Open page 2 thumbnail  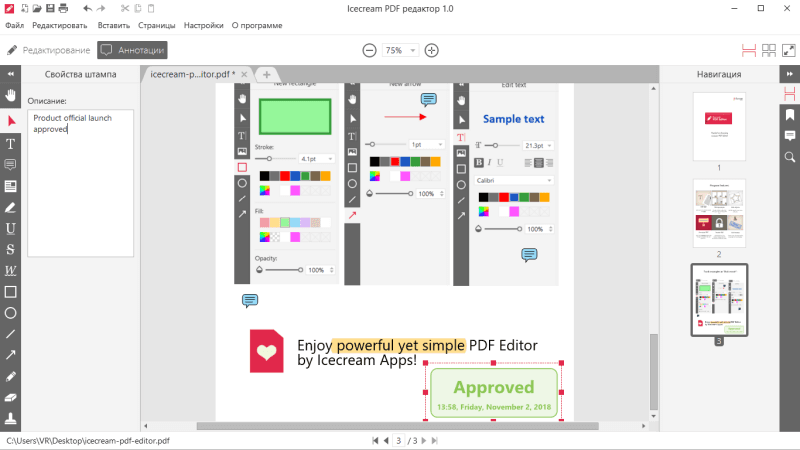719,213
